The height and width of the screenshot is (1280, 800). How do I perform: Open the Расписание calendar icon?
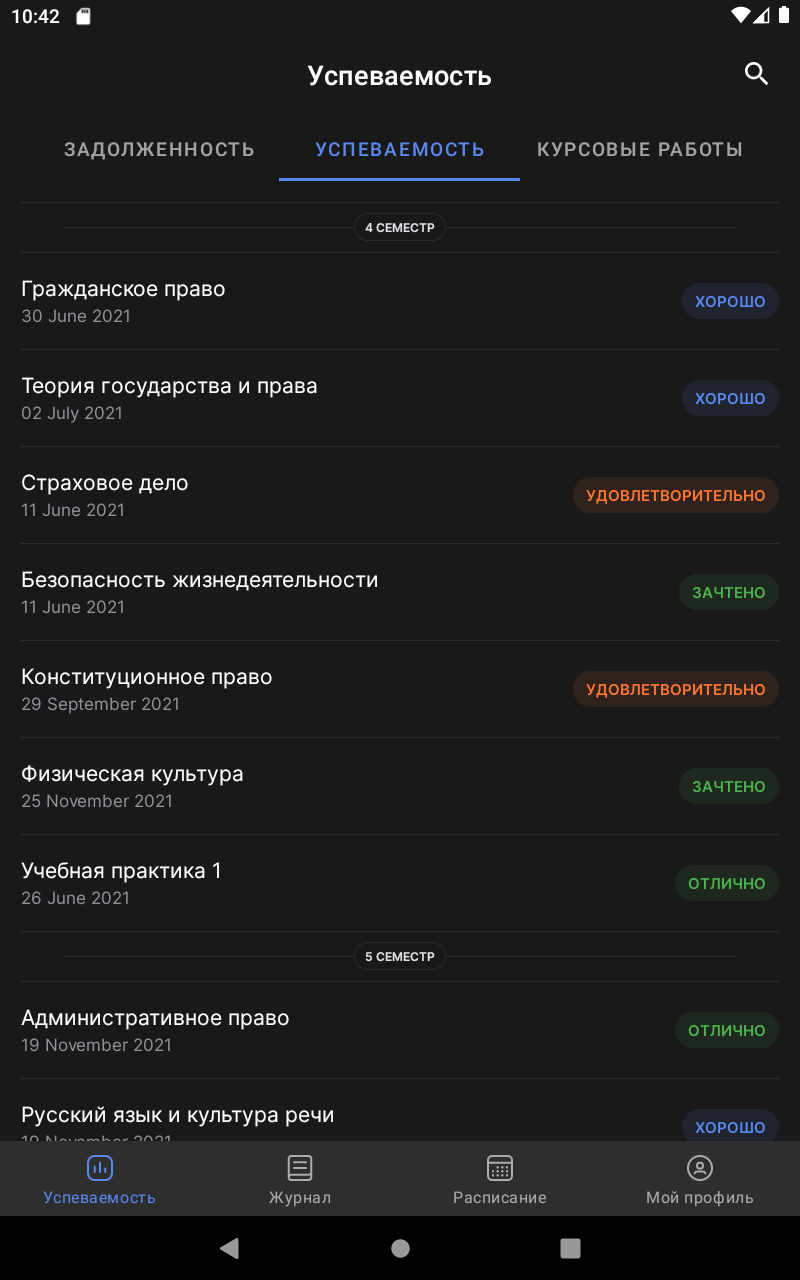500,1167
